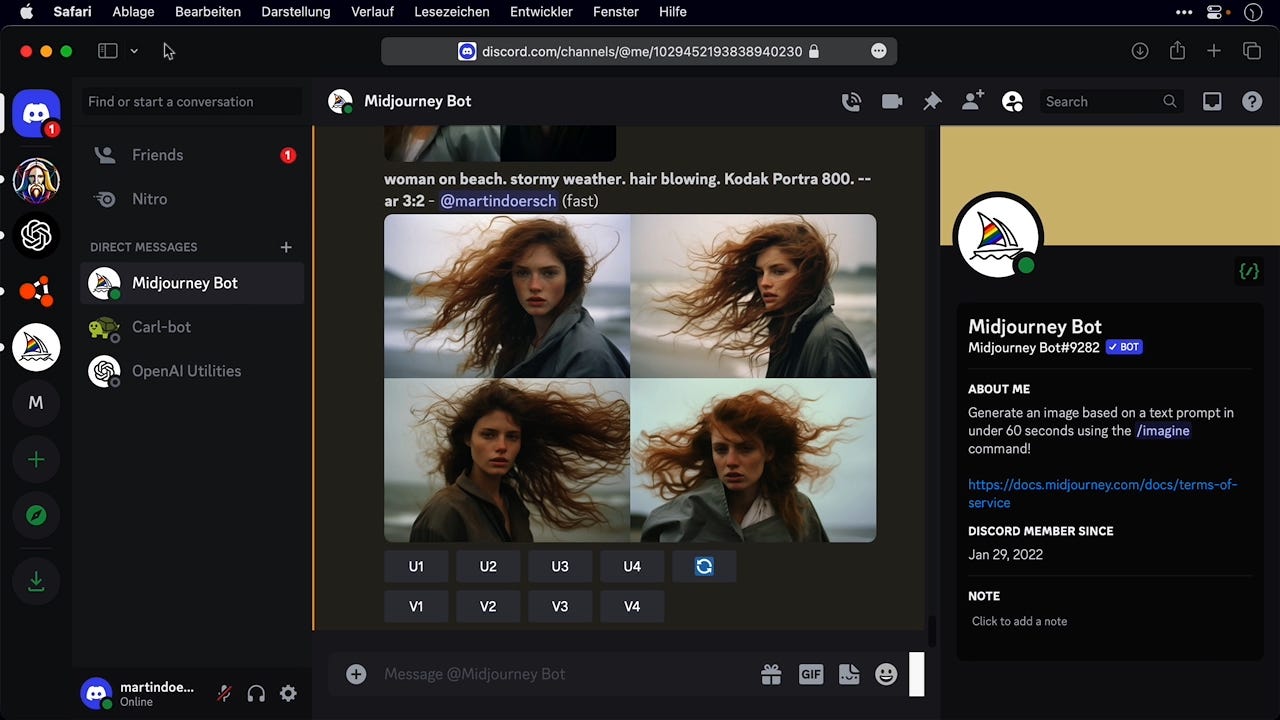Open the GIF picker
Viewport: 1280px width, 720px height.
coord(810,674)
